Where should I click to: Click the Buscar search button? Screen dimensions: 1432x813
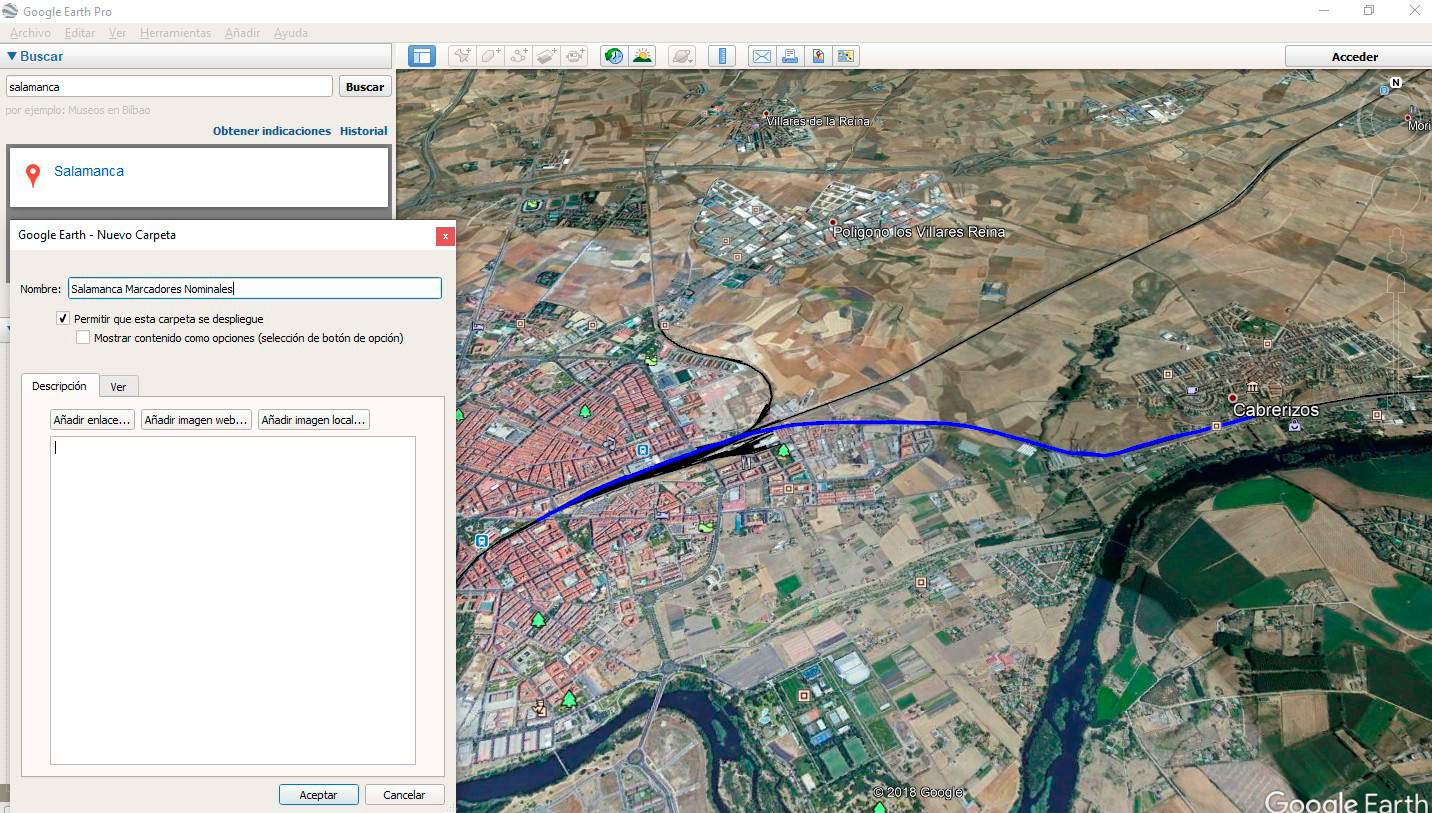pos(365,87)
